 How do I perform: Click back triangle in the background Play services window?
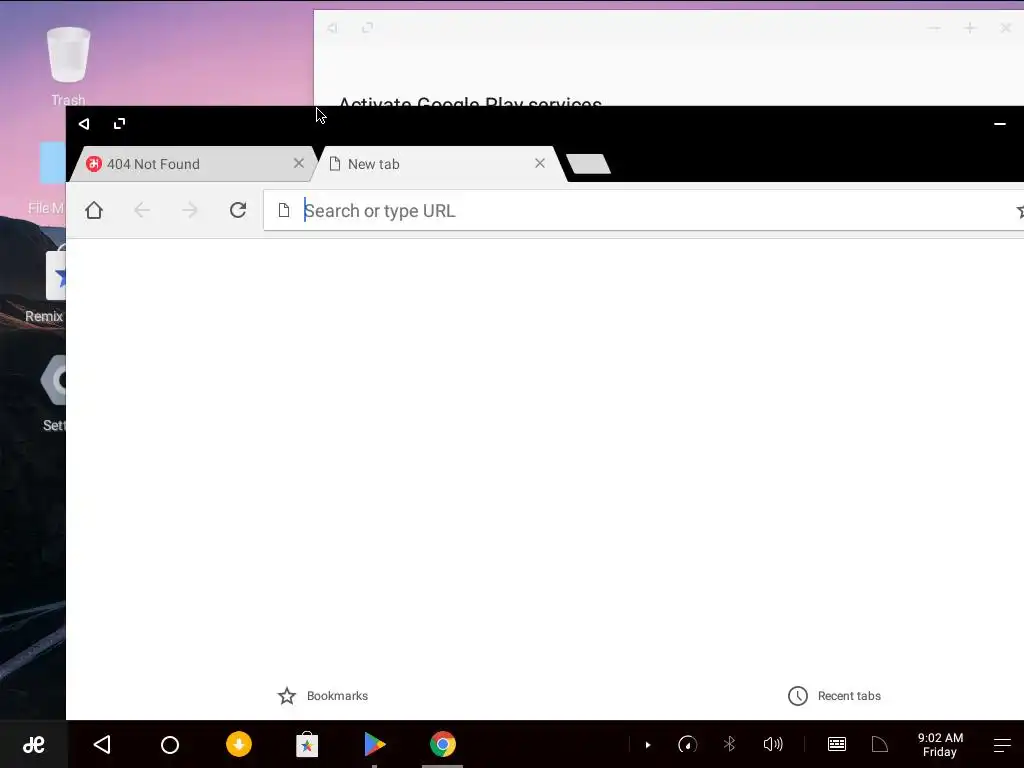pyautogui.click(x=333, y=28)
